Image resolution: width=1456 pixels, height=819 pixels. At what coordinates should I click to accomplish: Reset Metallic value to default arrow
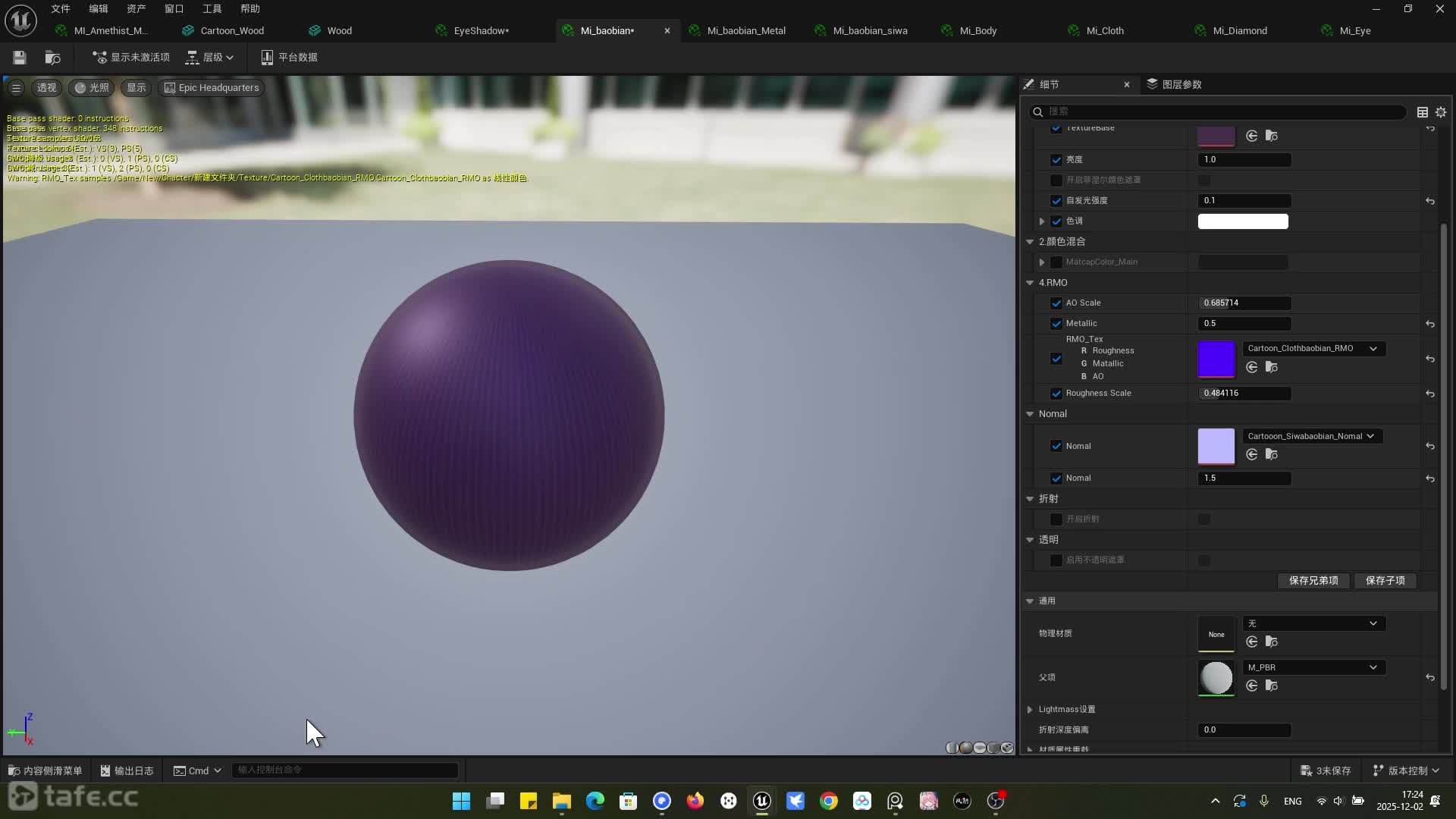coord(1429,324)
